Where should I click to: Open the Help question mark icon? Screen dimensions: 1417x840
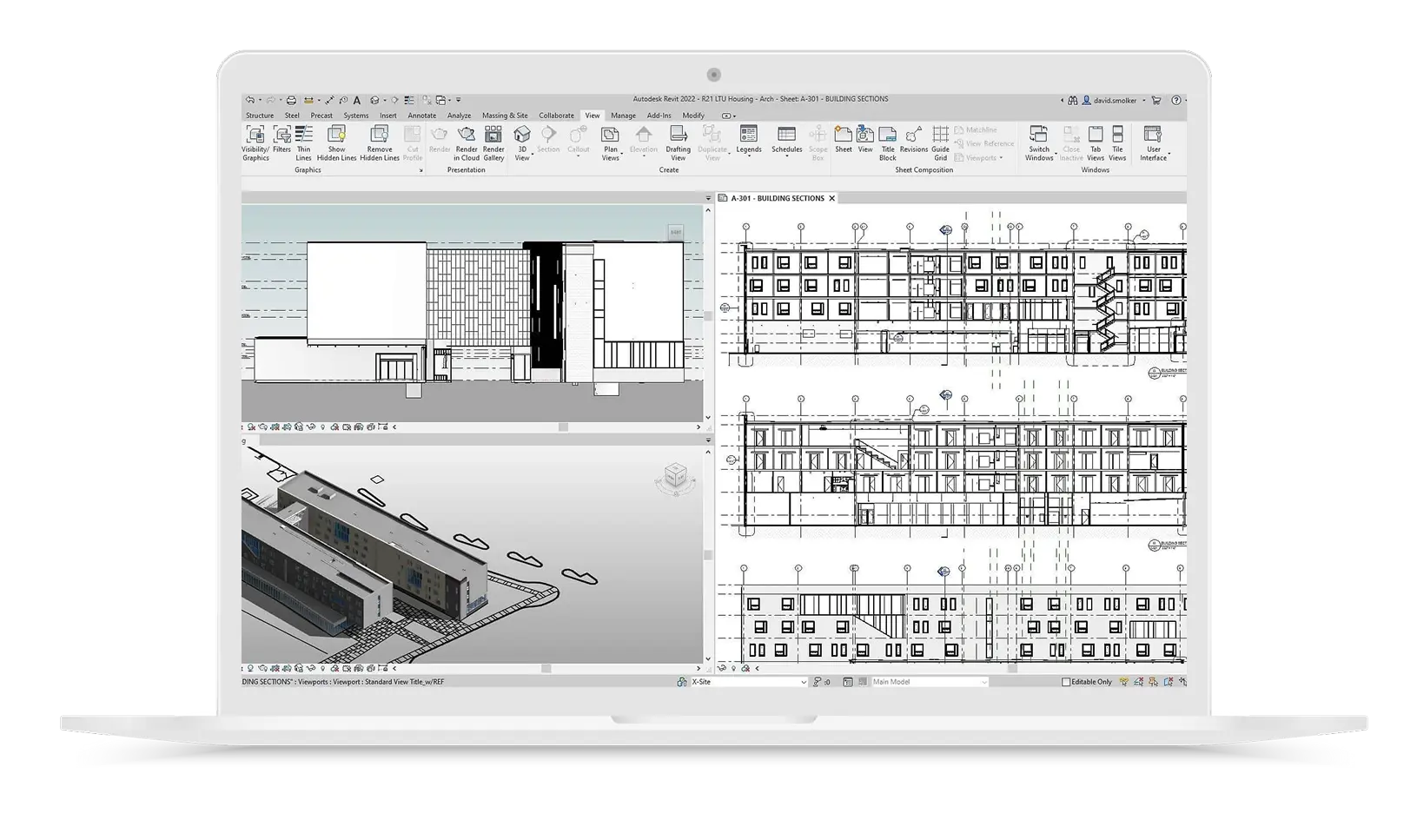coord(1176,101)
